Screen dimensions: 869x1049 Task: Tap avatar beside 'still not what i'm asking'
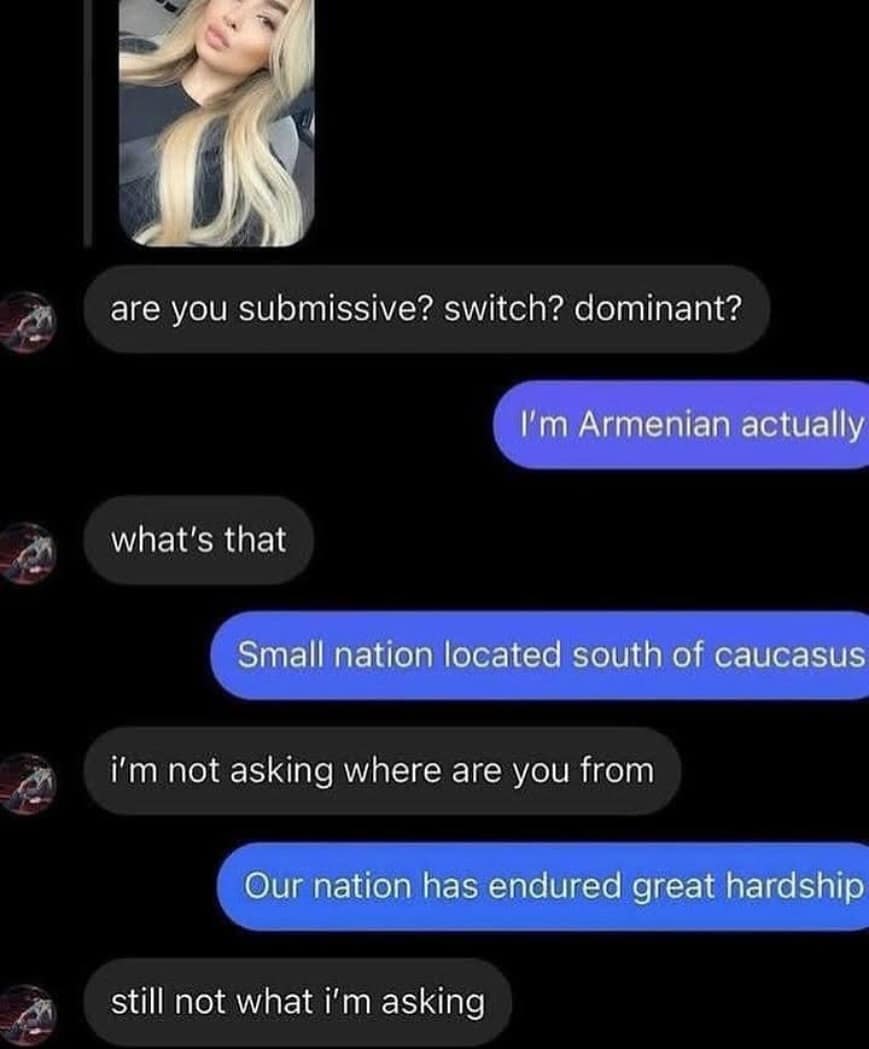tap(28, 1014)
